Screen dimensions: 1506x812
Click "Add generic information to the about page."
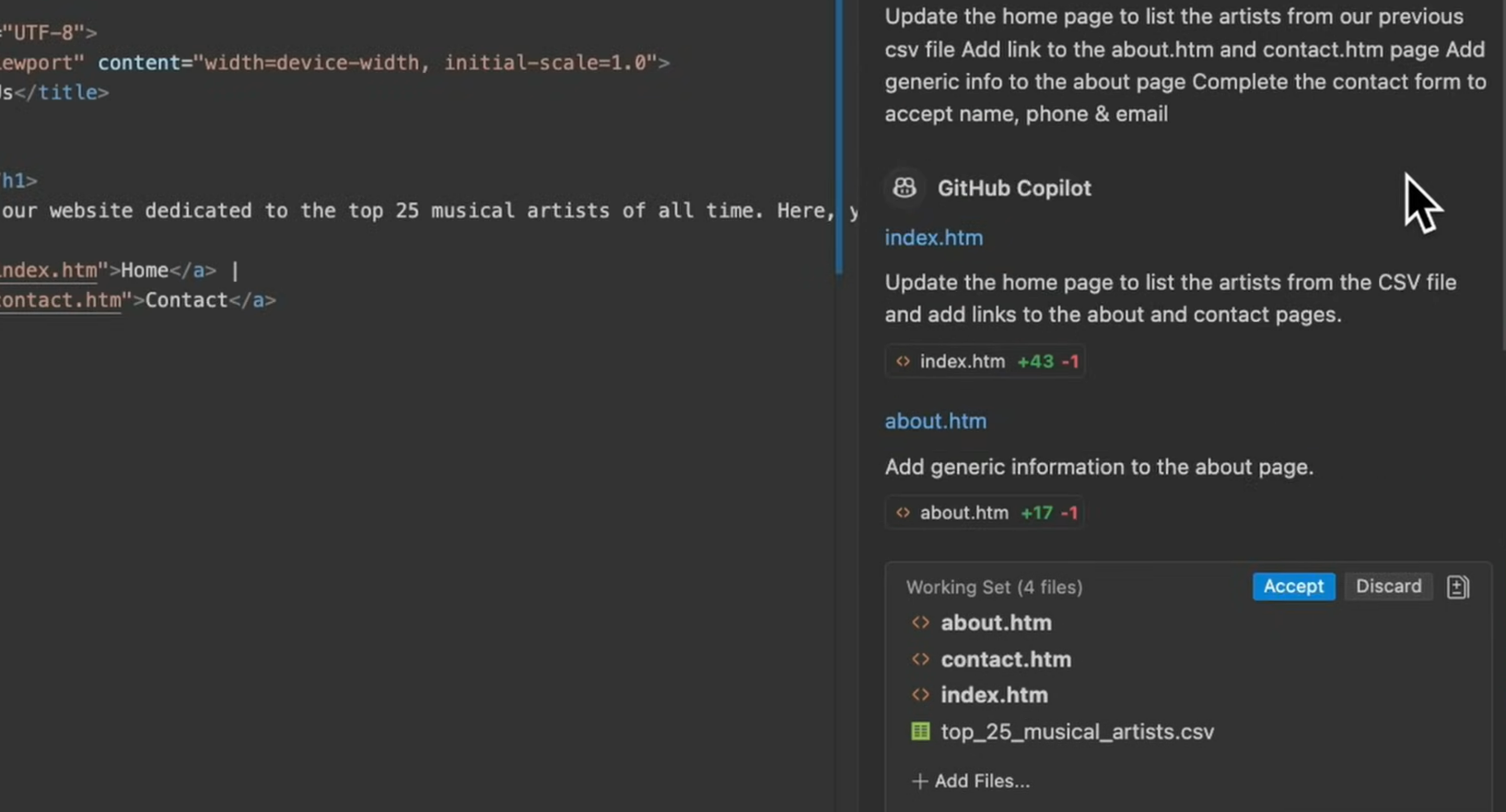click(x=1099, y=467)
